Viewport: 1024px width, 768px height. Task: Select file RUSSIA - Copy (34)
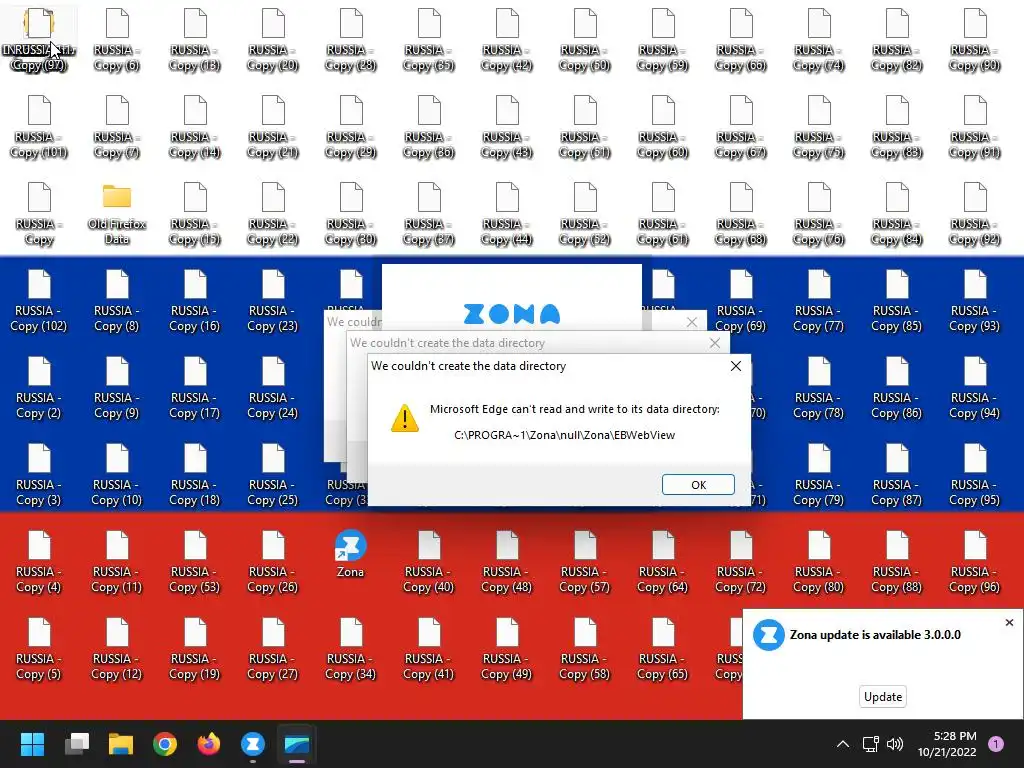point(351,648)
